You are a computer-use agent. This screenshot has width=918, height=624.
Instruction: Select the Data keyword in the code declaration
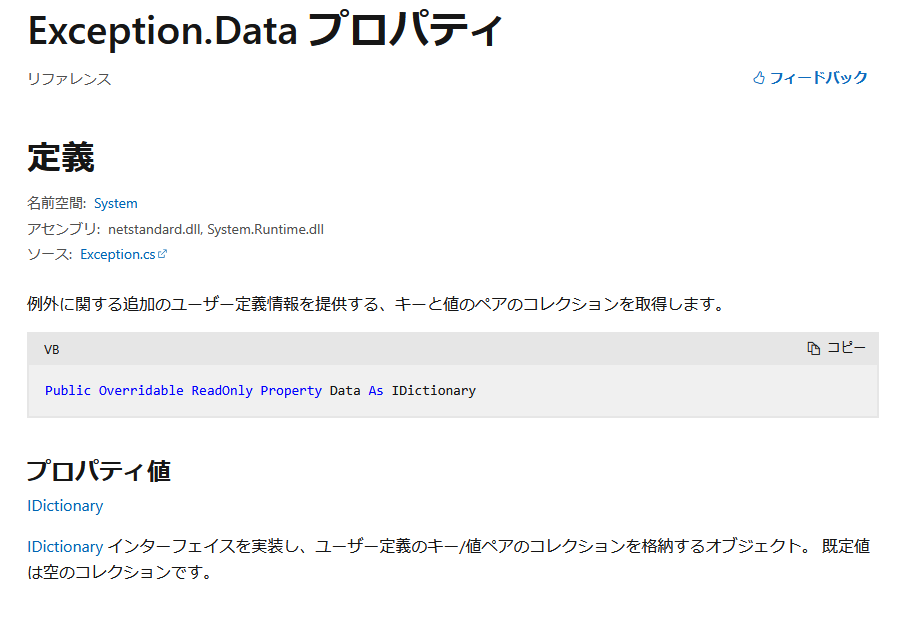pos(344,390)
